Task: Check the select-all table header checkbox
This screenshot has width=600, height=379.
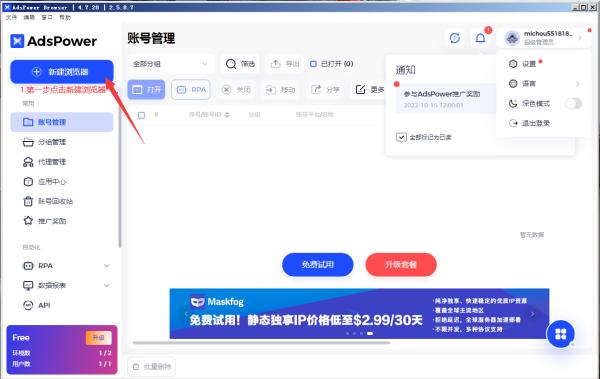Action: [x=141, y=115]
